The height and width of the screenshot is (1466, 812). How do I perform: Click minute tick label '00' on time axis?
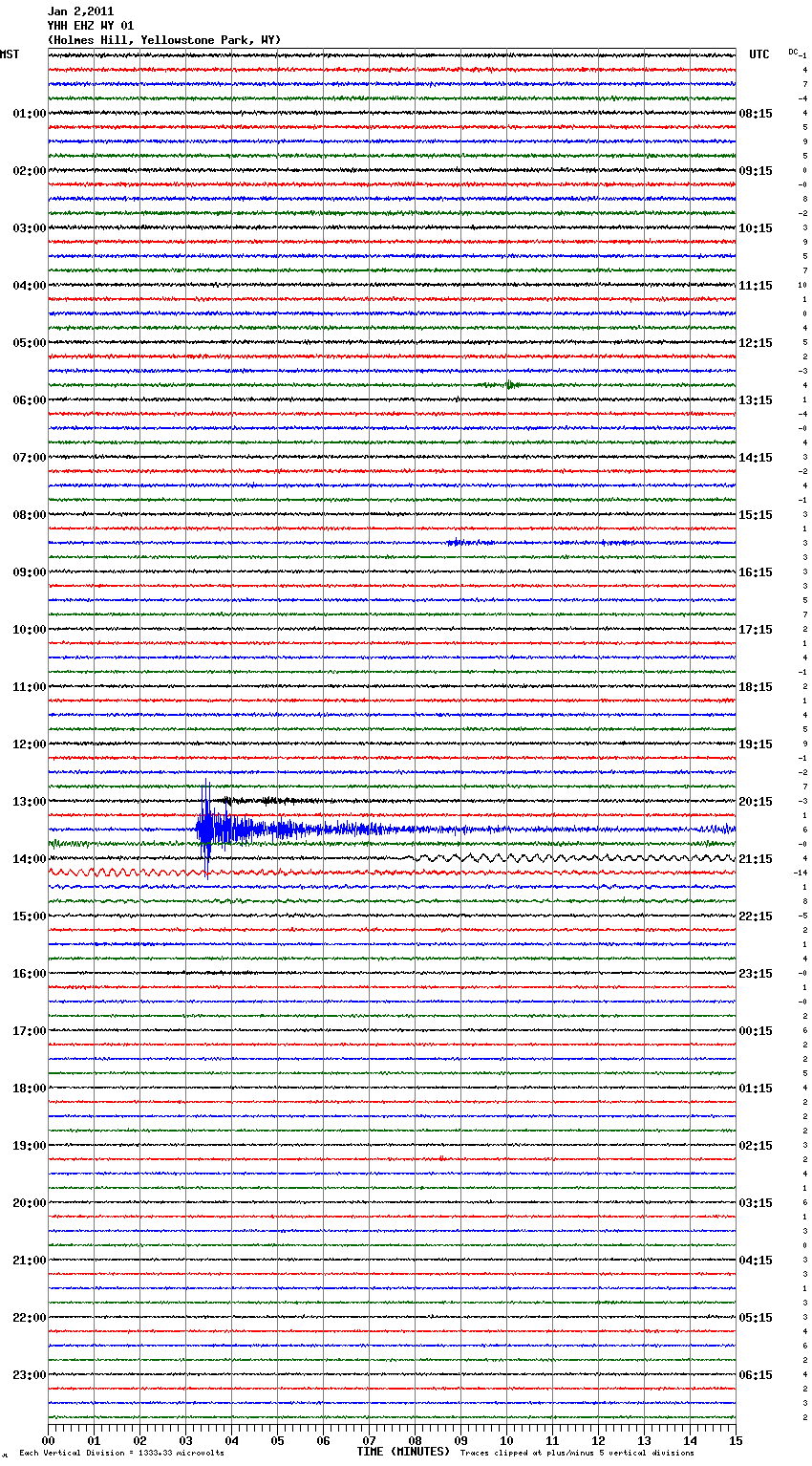coord(49,1440)
